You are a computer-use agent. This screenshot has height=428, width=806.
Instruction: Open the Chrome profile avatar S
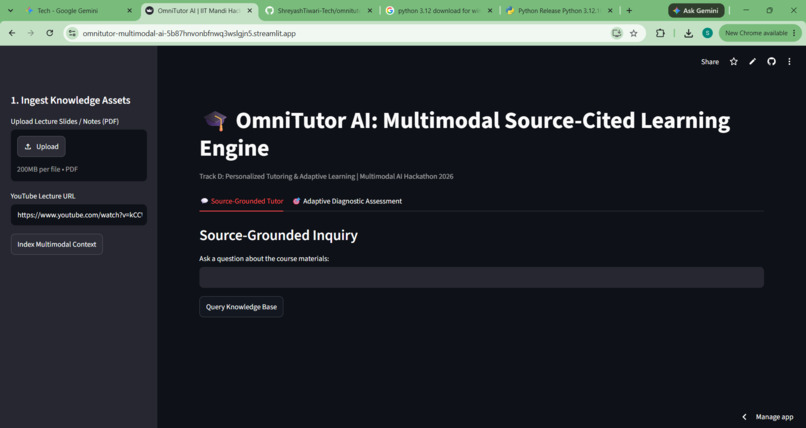(707, 33)
